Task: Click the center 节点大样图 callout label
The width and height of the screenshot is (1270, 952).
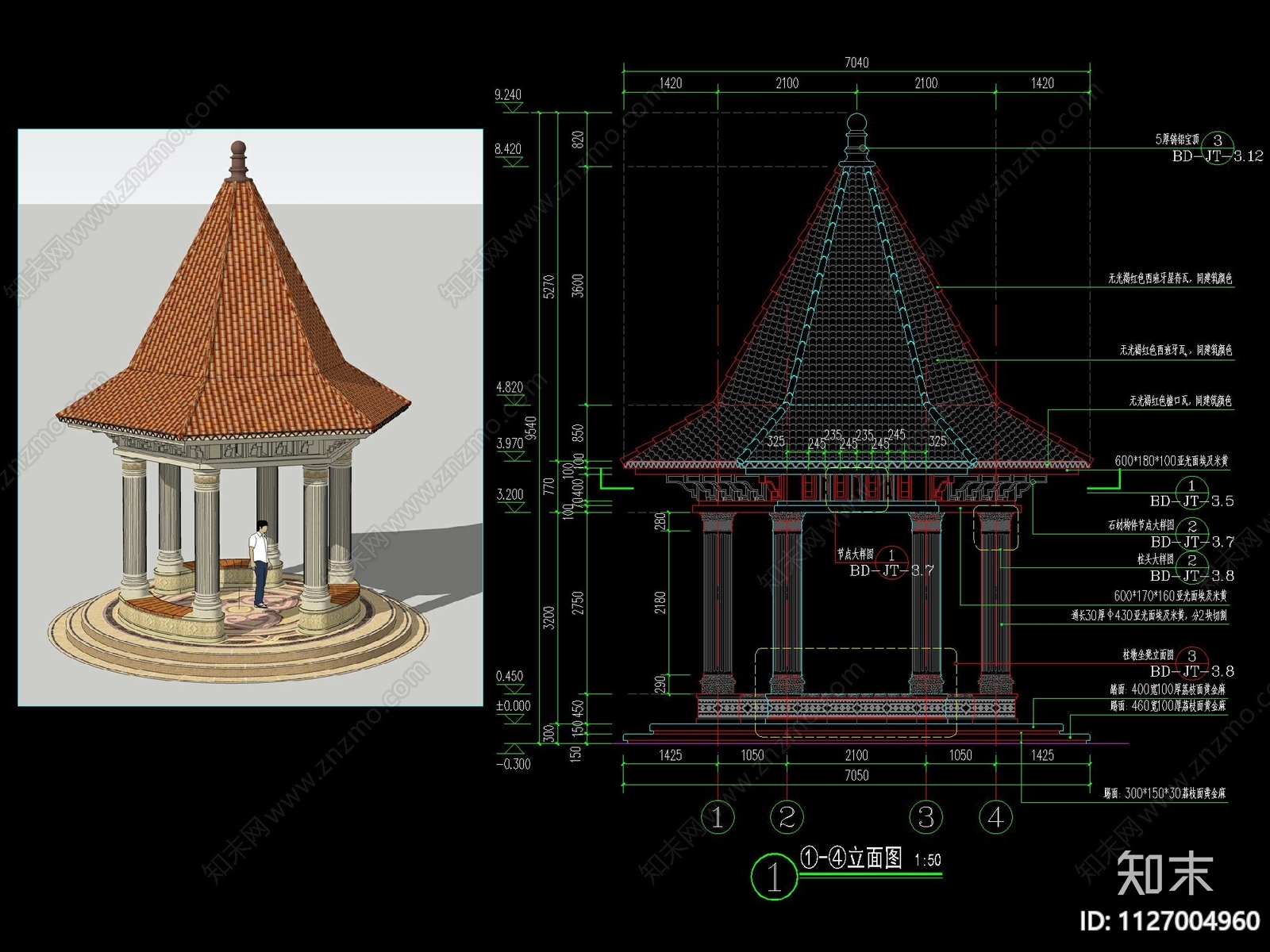Action: coord(854,555)
